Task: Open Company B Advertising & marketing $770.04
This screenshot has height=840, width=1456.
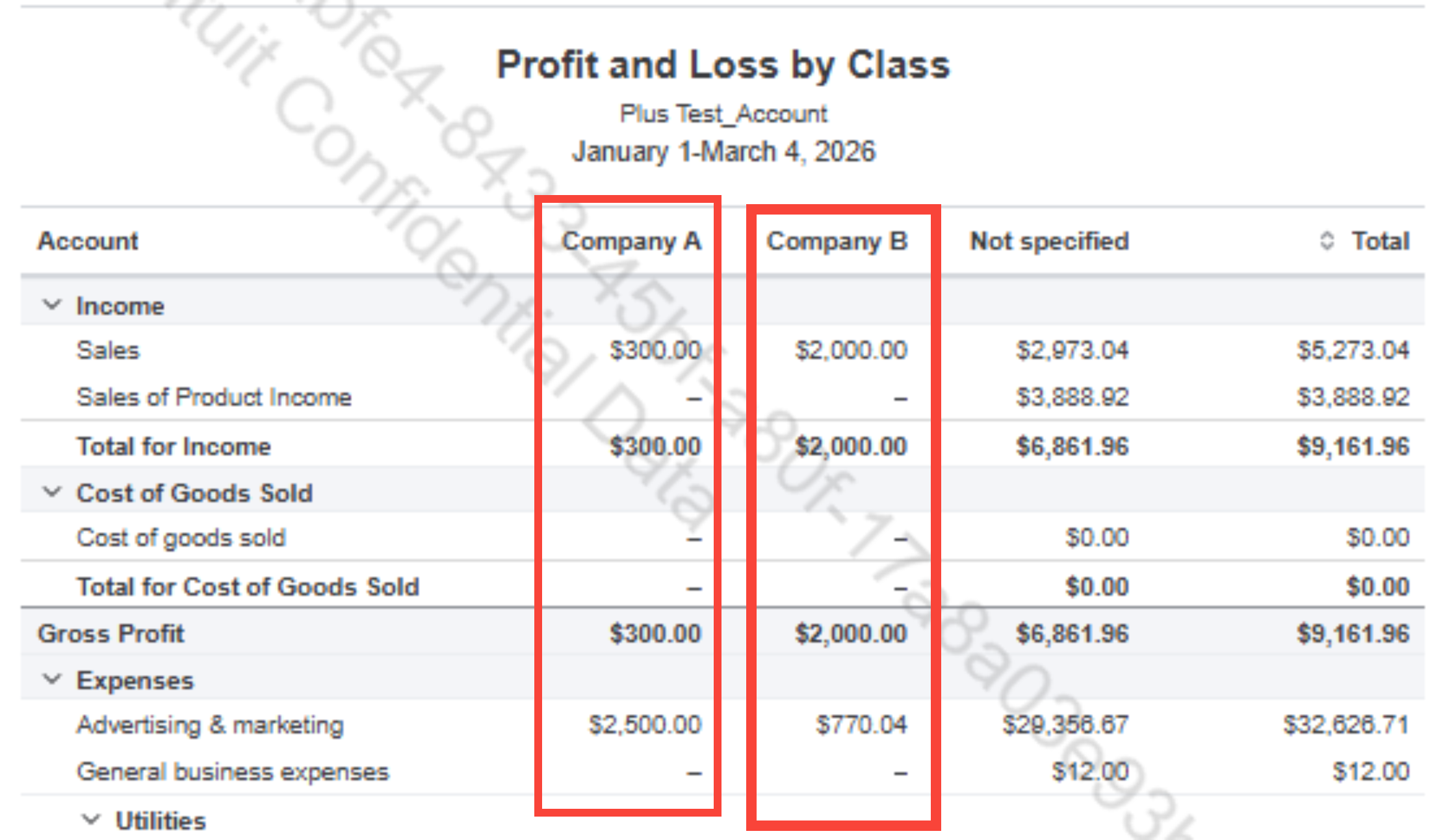Action: coord(861,725)
